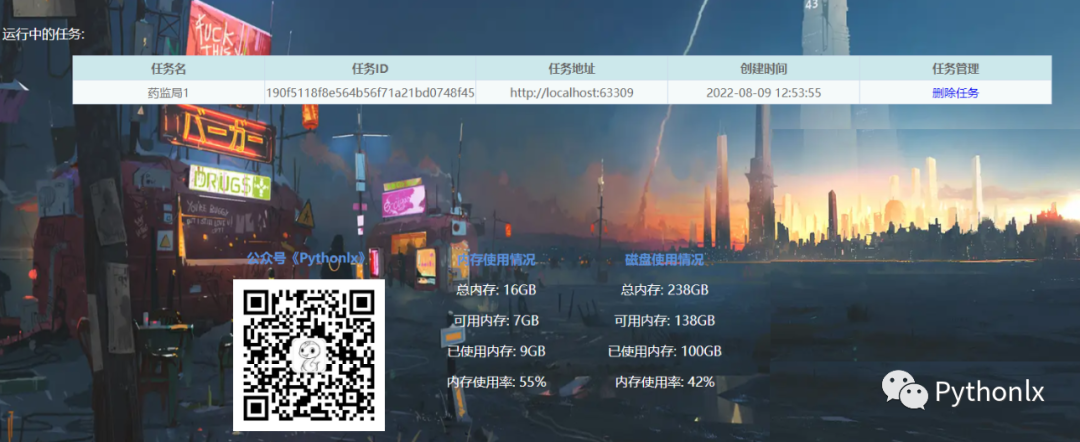The height and width of the screenshot is (442, 1080).
Task: Click the 运行中的任务 heading
Action: point(43,34)
